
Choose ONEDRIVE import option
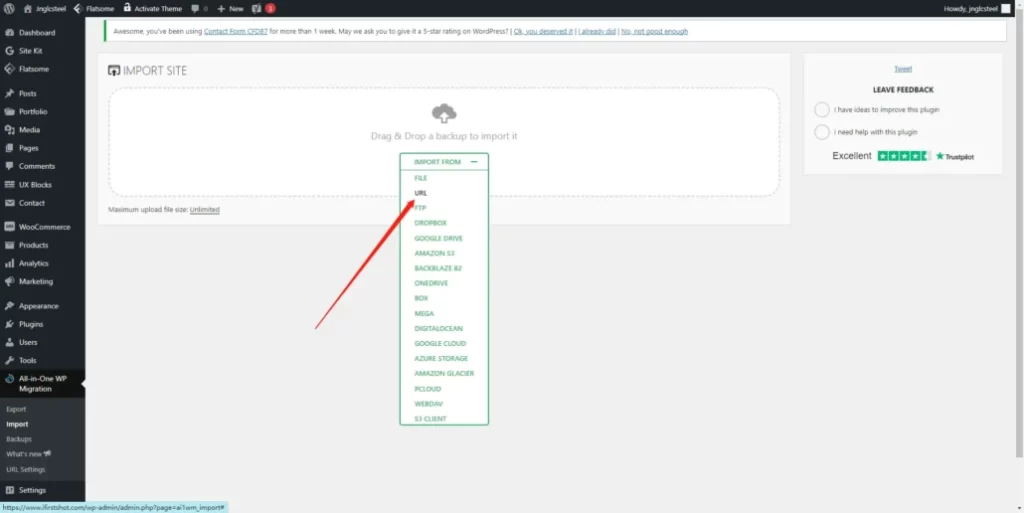click(431, 283)
